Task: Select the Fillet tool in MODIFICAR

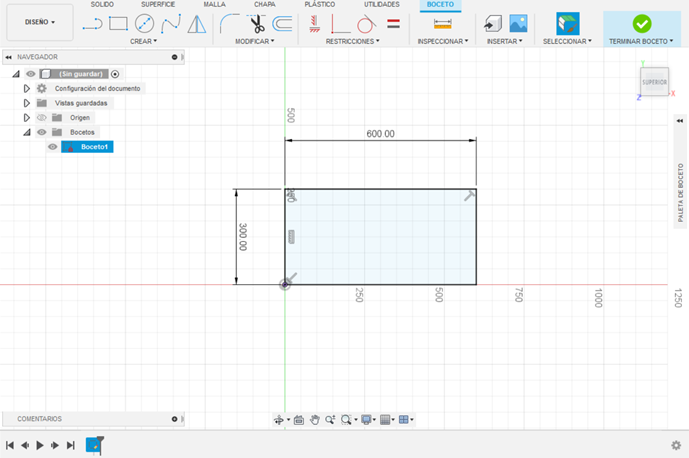Action: click(229, 24)
